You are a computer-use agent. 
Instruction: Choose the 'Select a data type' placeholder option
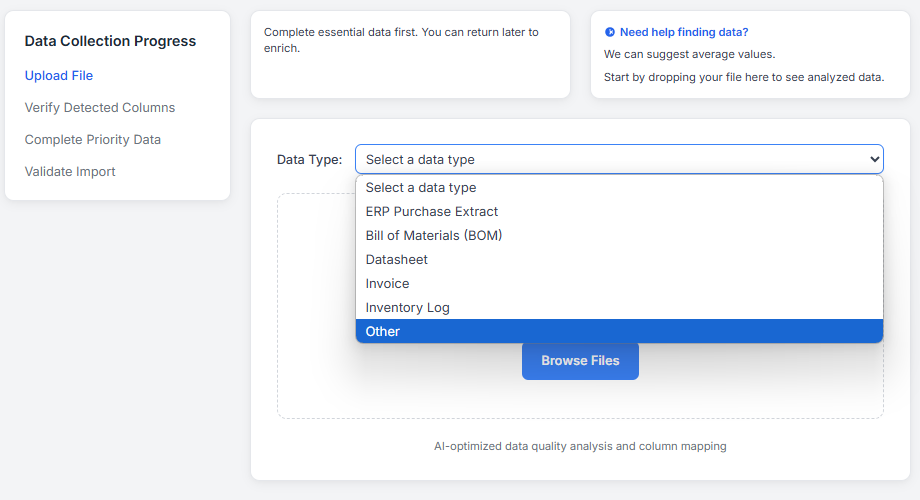point(420,188)
